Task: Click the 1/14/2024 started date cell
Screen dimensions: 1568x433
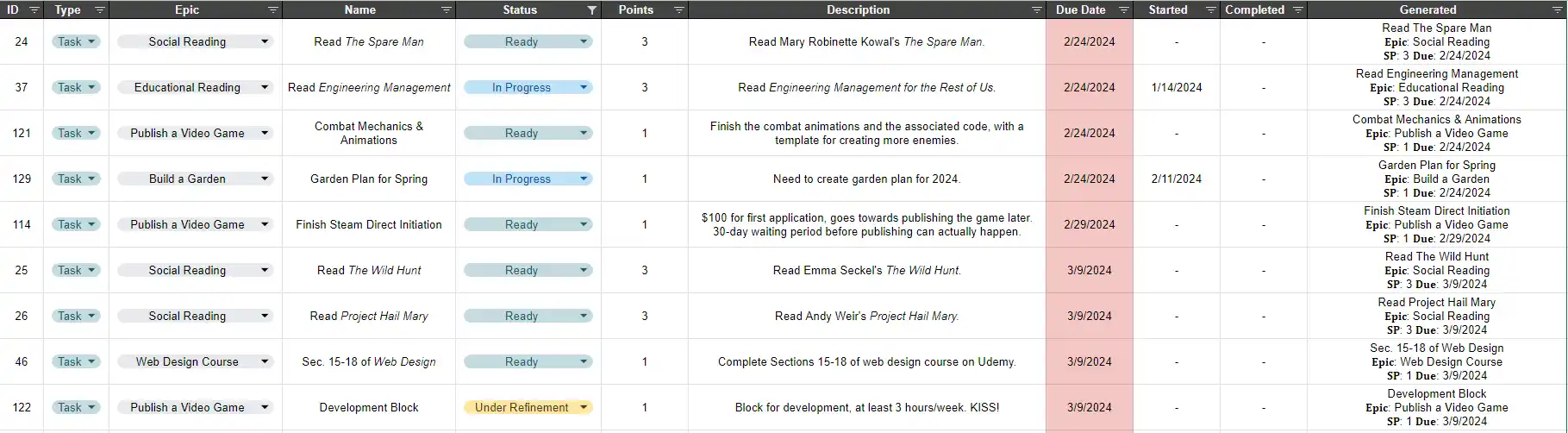Action: [x=1176, y=87]
